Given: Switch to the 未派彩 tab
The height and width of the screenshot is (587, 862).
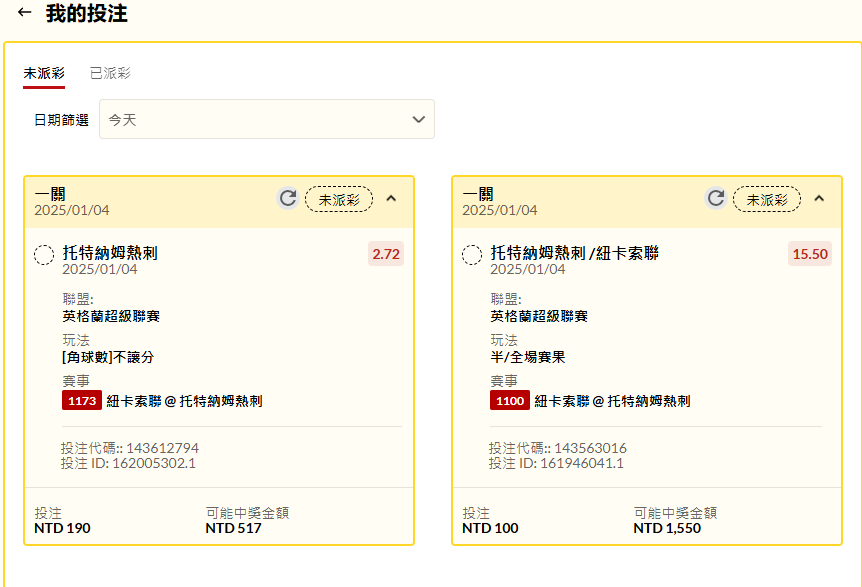Looking at the screenshot, I should pyautogui.click(x=44, y=73).
